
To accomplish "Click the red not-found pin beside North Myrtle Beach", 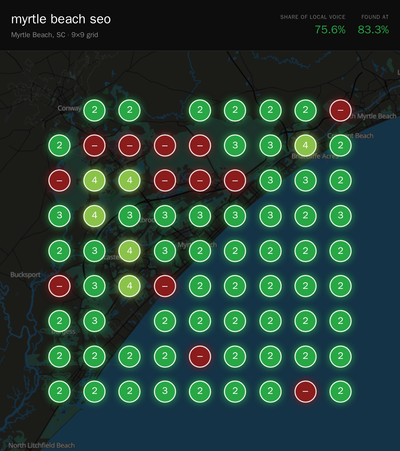I will tap(340, 110).
